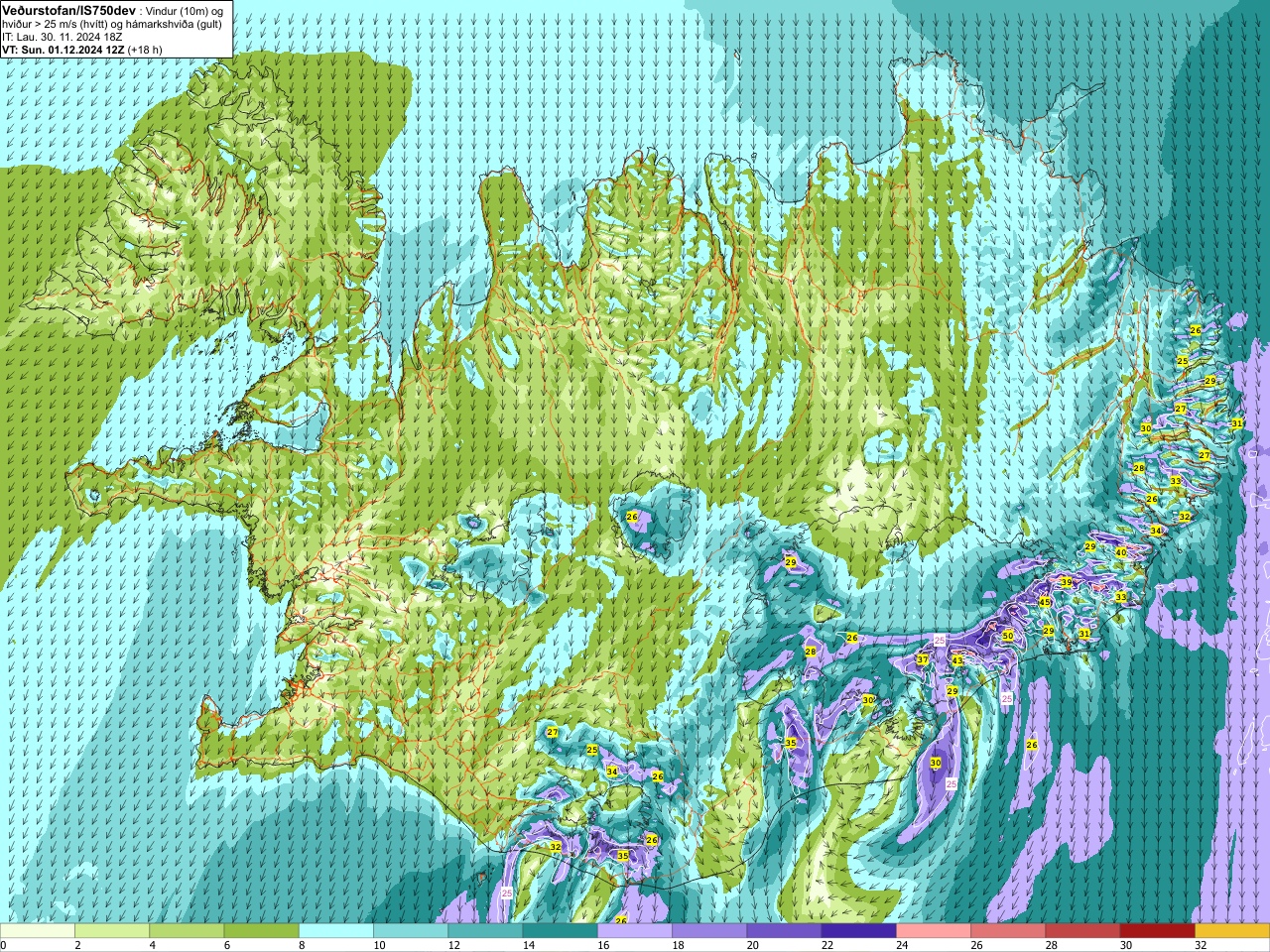Viewport: 1270px width, 952px height.
Task: Click the legend scale label 14
Action: (529, 945)
